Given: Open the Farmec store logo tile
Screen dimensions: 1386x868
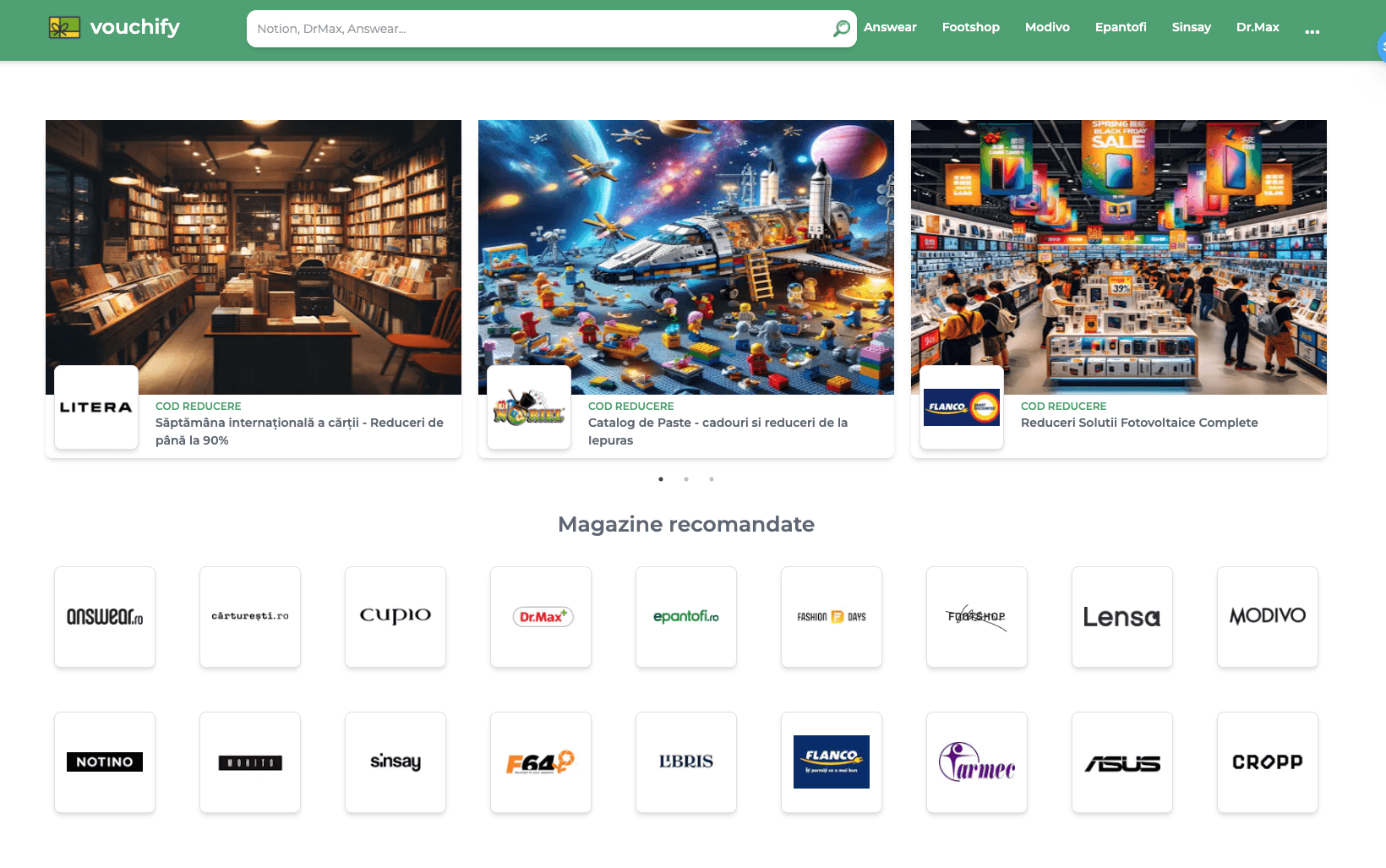Looking at the screenshot, I should pyautogui.click(x=977, y=762).
